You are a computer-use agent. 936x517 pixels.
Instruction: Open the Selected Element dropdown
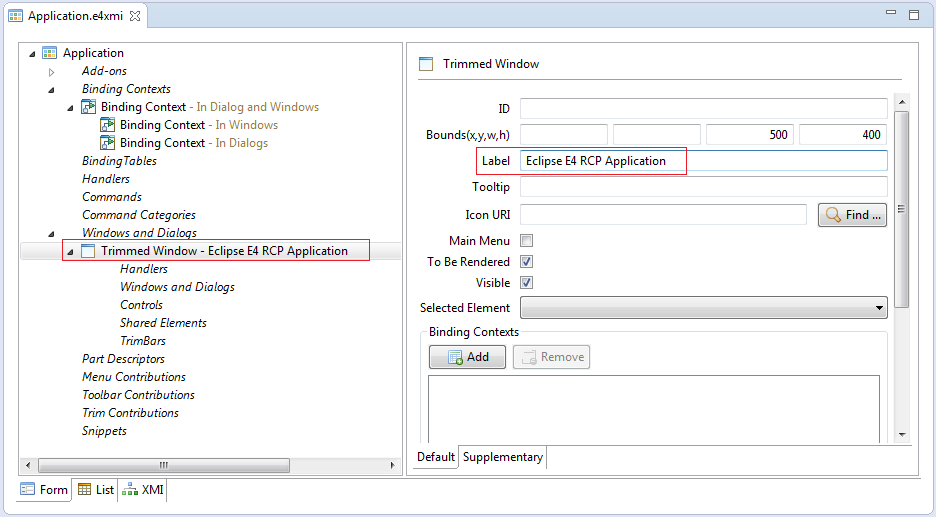(x=704, y=308)
